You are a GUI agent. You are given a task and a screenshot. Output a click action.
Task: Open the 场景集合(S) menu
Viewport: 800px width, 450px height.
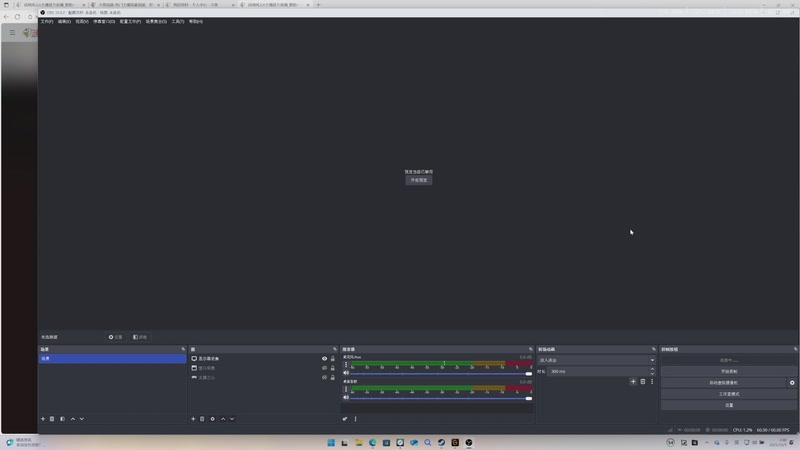(156, 21)
